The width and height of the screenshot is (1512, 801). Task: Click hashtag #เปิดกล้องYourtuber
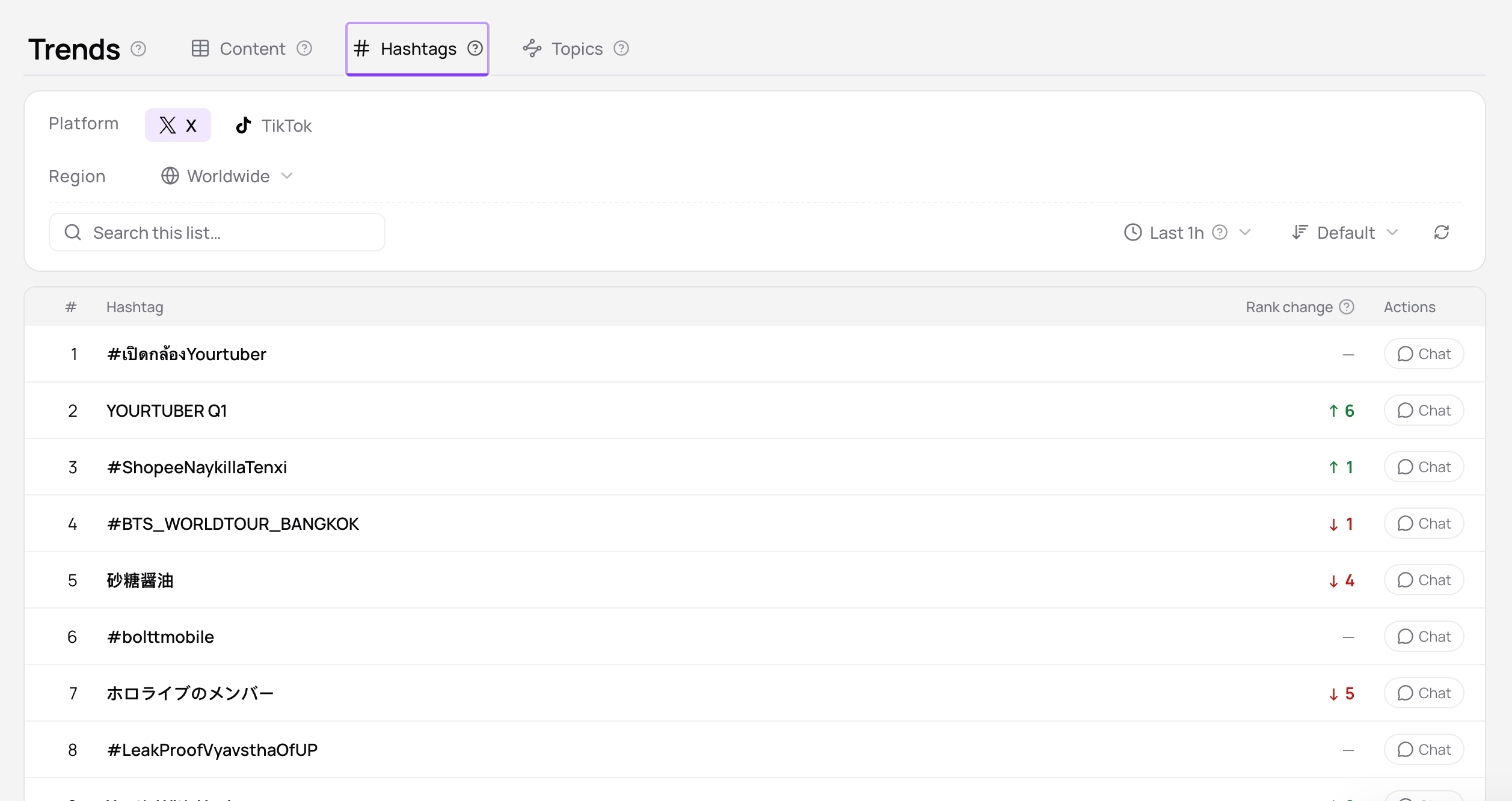(x=186, y=354)
